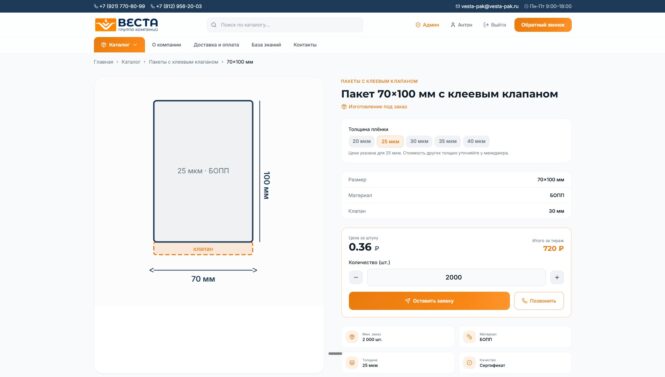Click the Оставить заявку button

(429, 301)
